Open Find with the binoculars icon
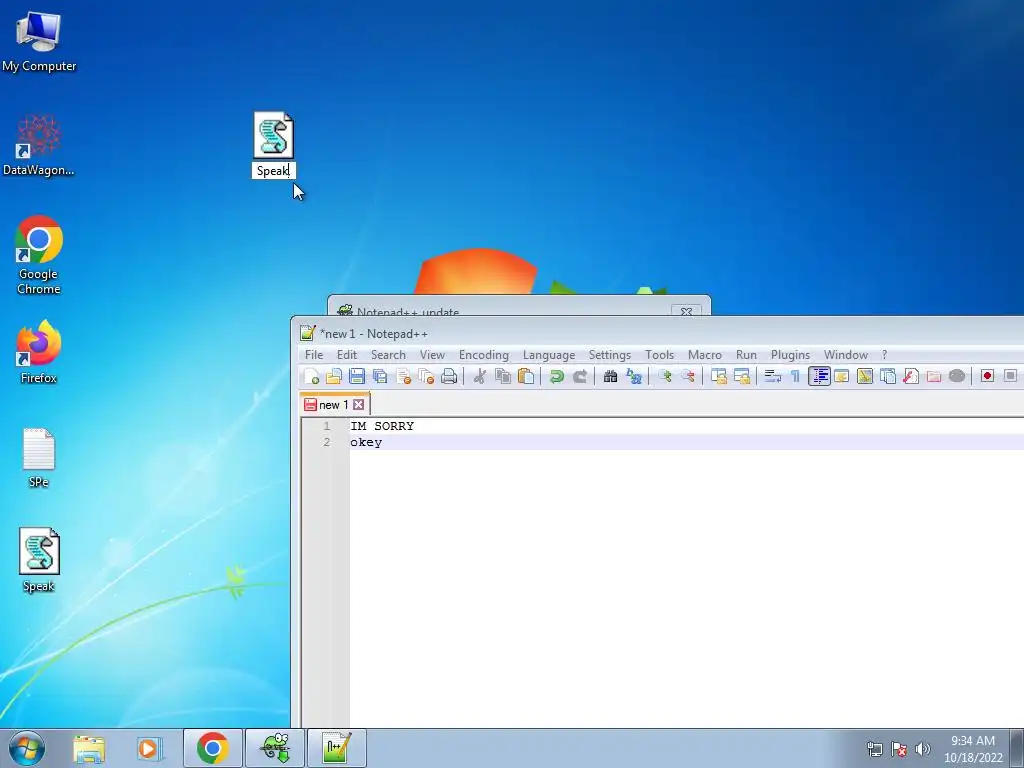This screenshot has width=1024, height=768. 610,376
